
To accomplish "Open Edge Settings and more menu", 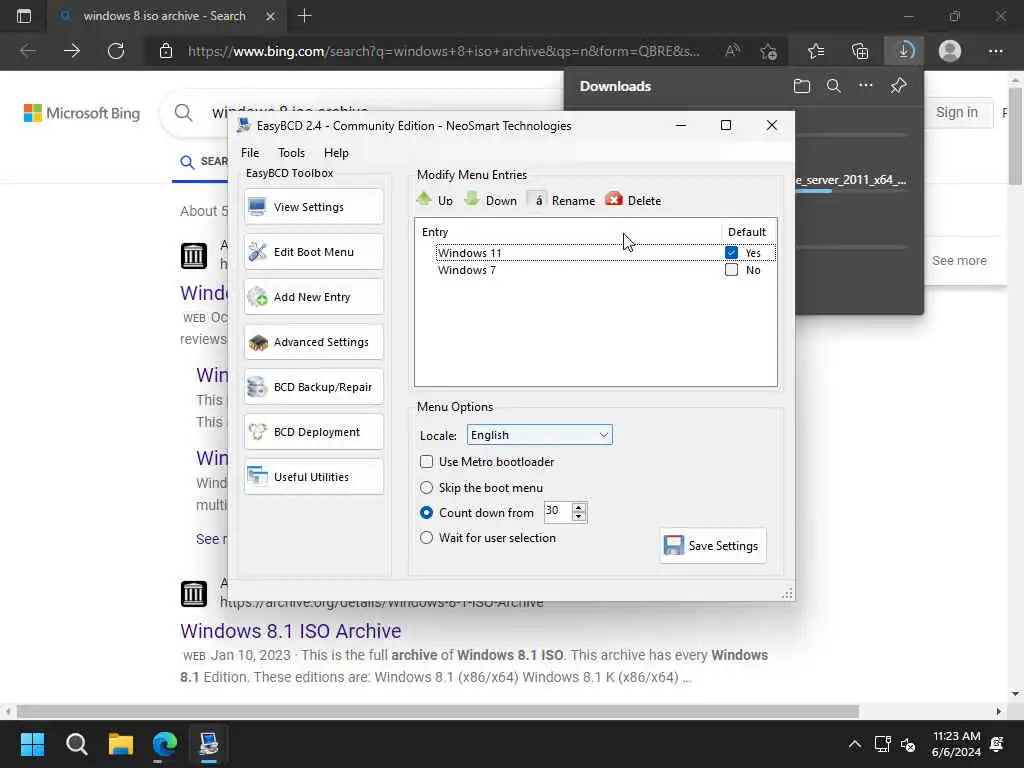I will 995,51.
